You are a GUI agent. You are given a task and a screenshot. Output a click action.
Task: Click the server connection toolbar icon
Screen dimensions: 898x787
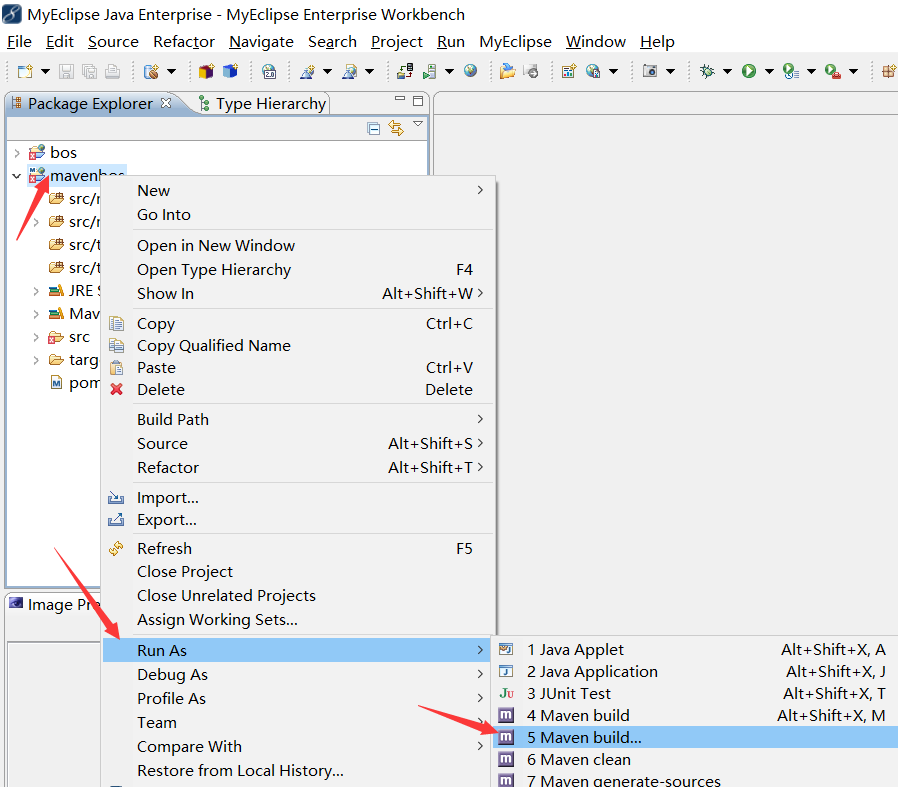pos(405,72)
